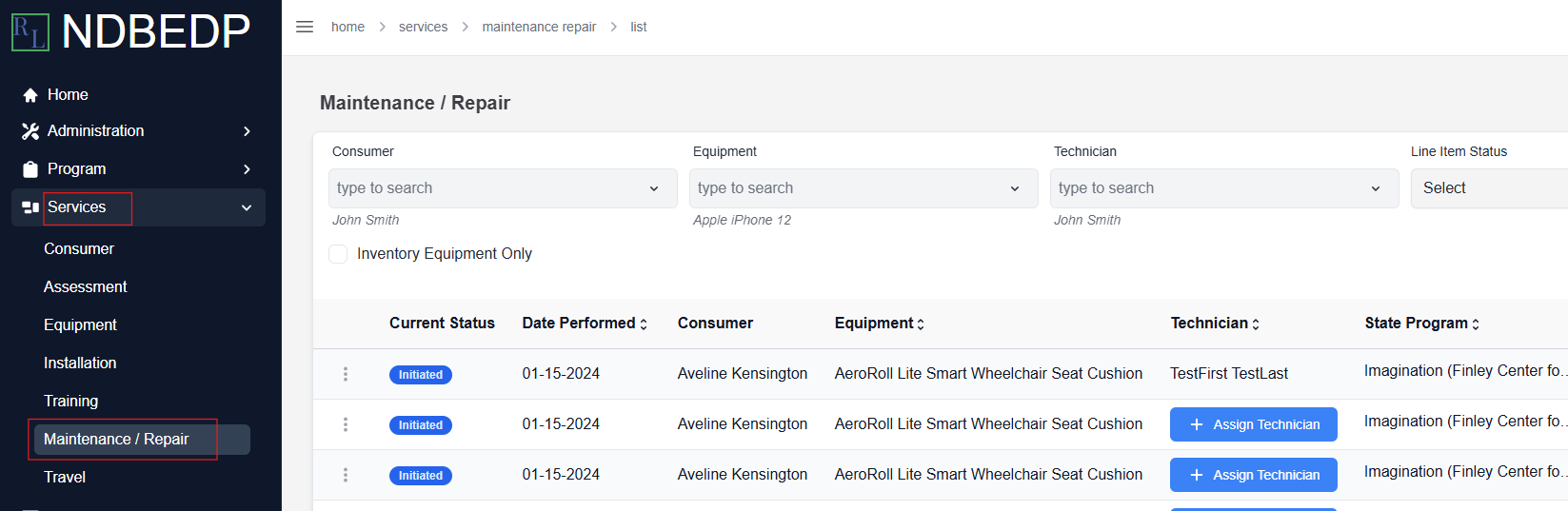Select Maintenance / Repair sidebar item
This screenshot has height=511, width=1568.
142,440
